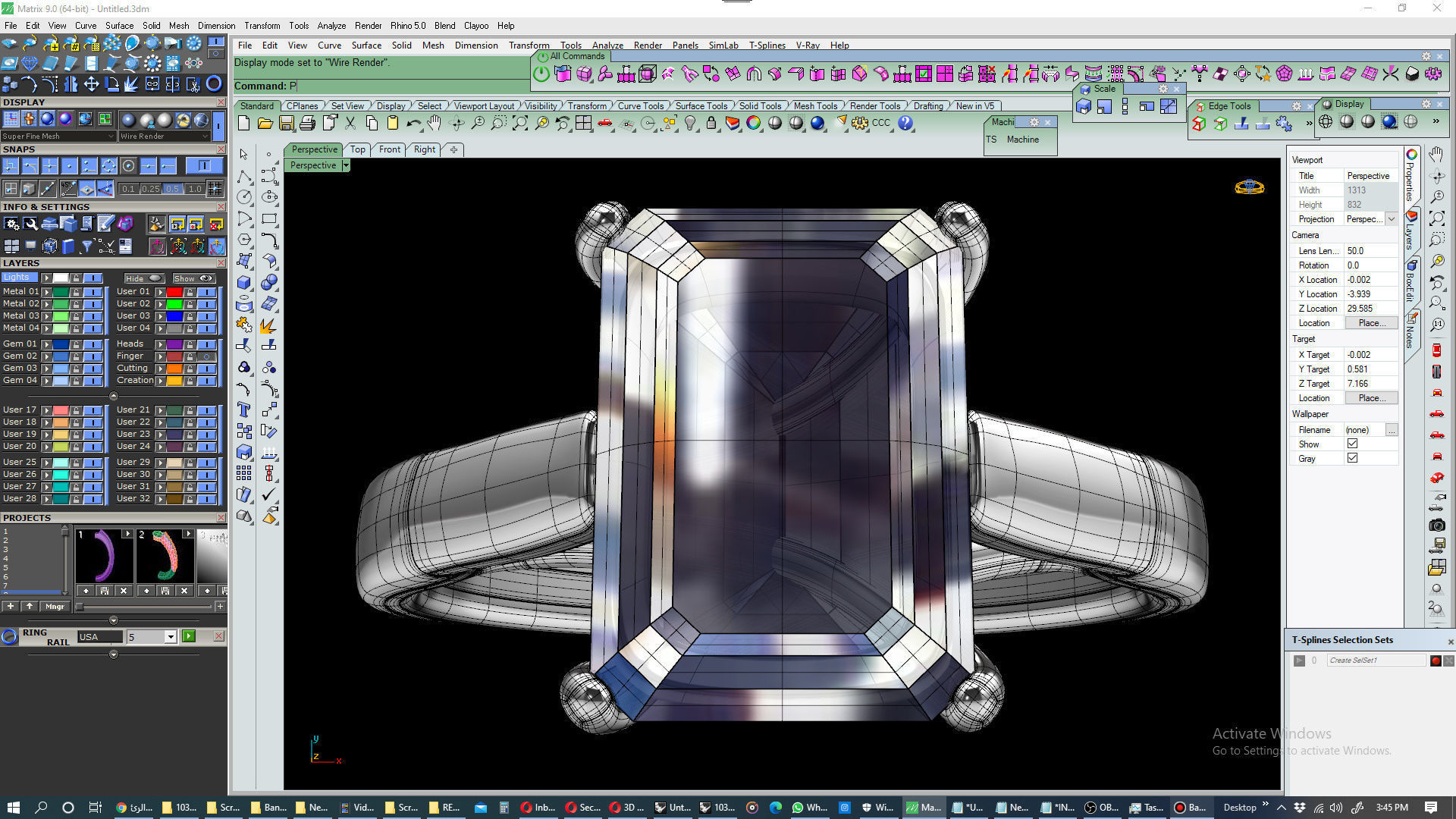This screenshot has width=1456, height=819.
Task: Click the blue Help question mark icon
Action: [905, 123]
